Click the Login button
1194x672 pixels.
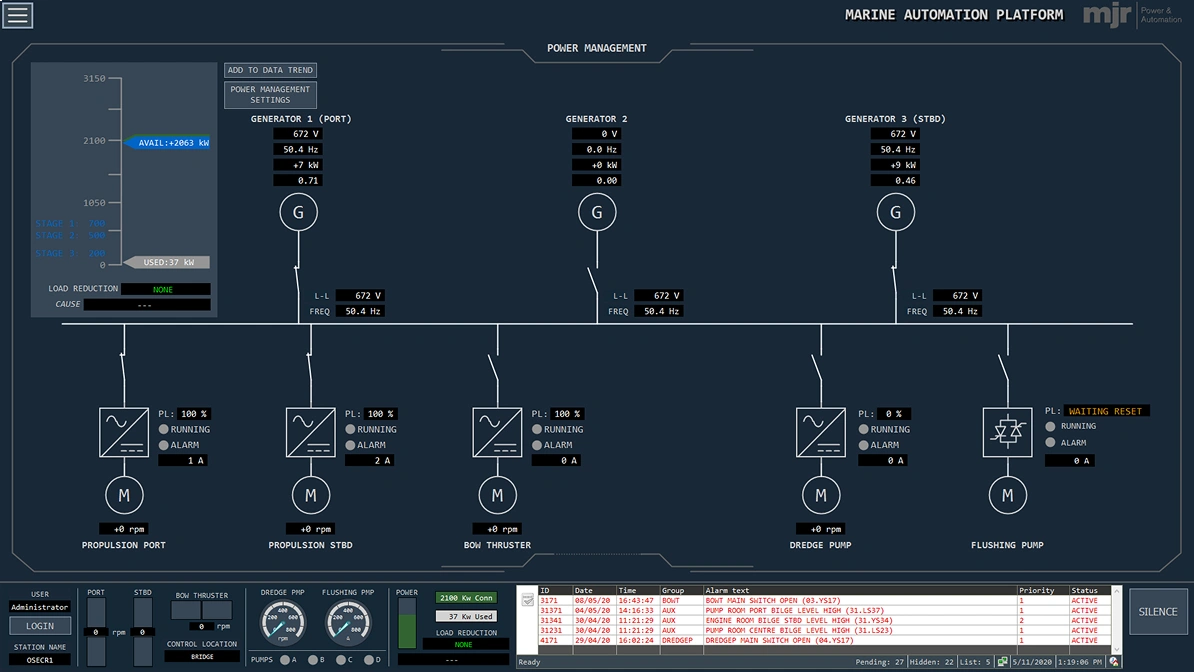click(x=40, y=626)
